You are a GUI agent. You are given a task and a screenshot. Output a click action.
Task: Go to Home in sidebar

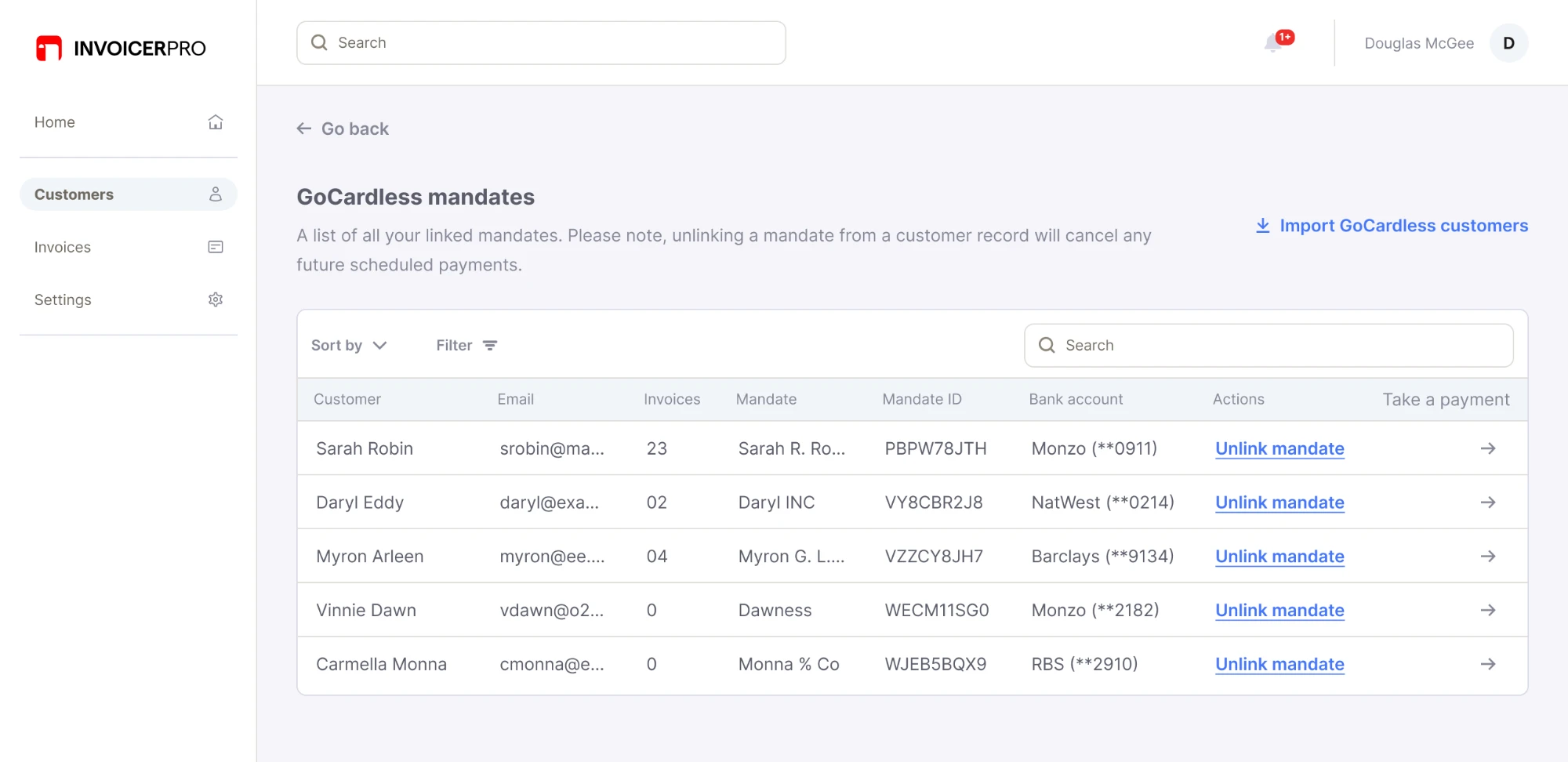point(129,122)
